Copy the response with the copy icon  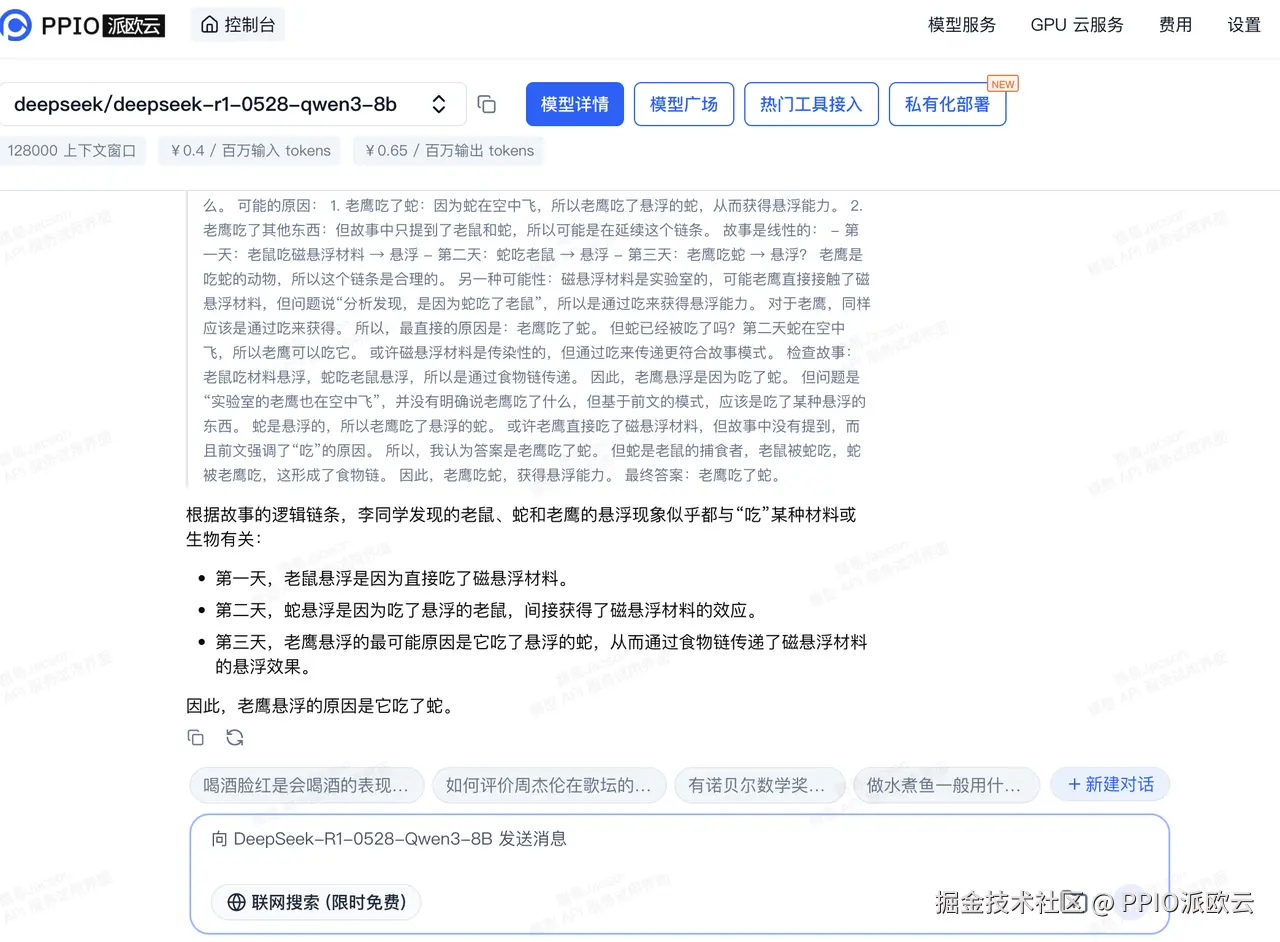(196, 738)
